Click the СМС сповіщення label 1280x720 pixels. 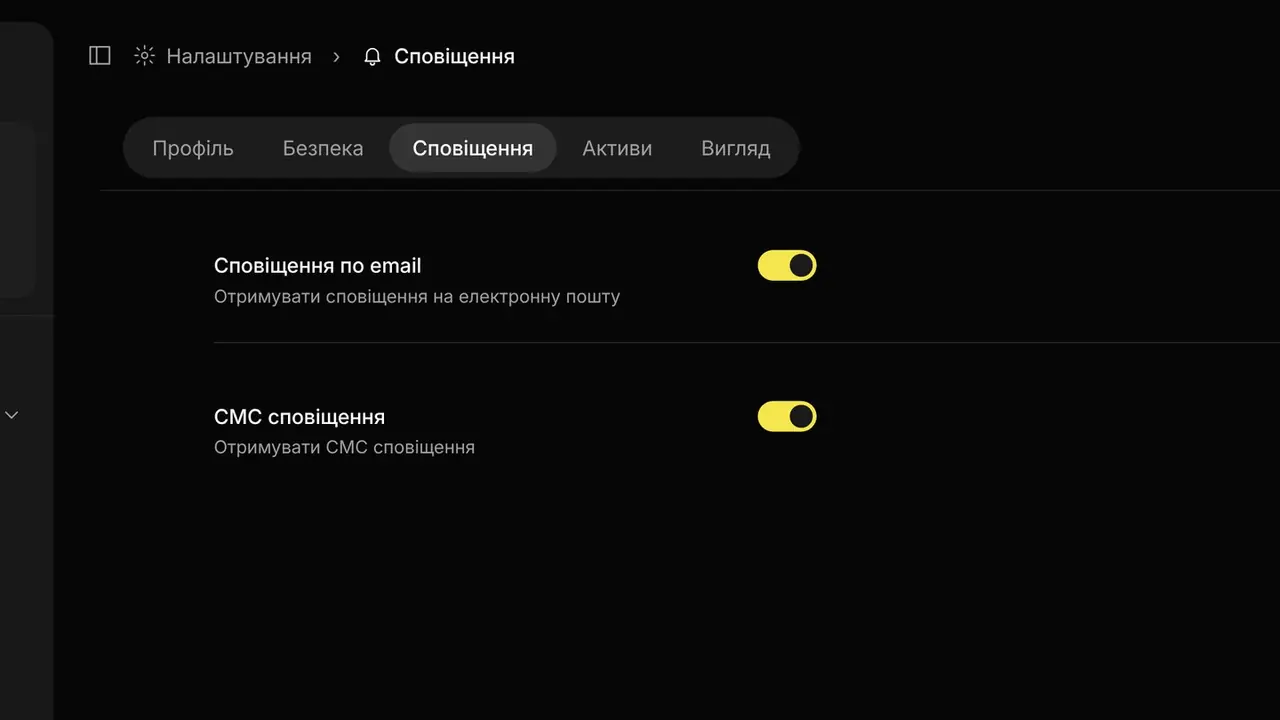click(x=299, y=417)
